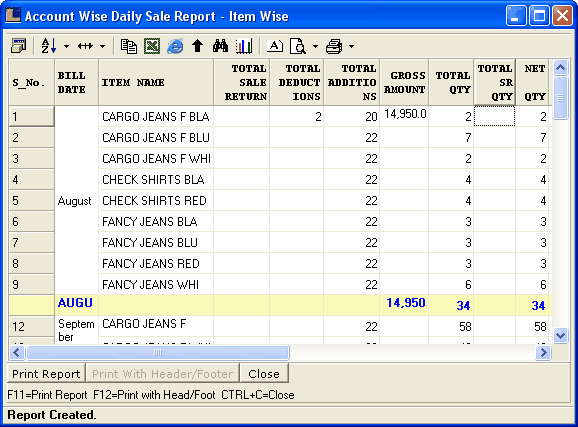Click the A-Z sort icon

point(49,46)
